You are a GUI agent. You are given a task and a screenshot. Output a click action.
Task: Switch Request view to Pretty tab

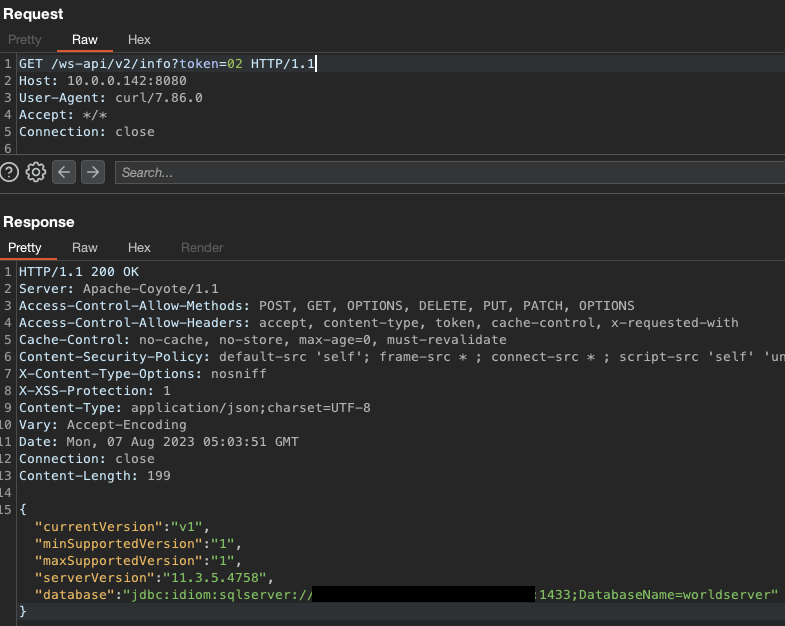(x=25, y=40)
